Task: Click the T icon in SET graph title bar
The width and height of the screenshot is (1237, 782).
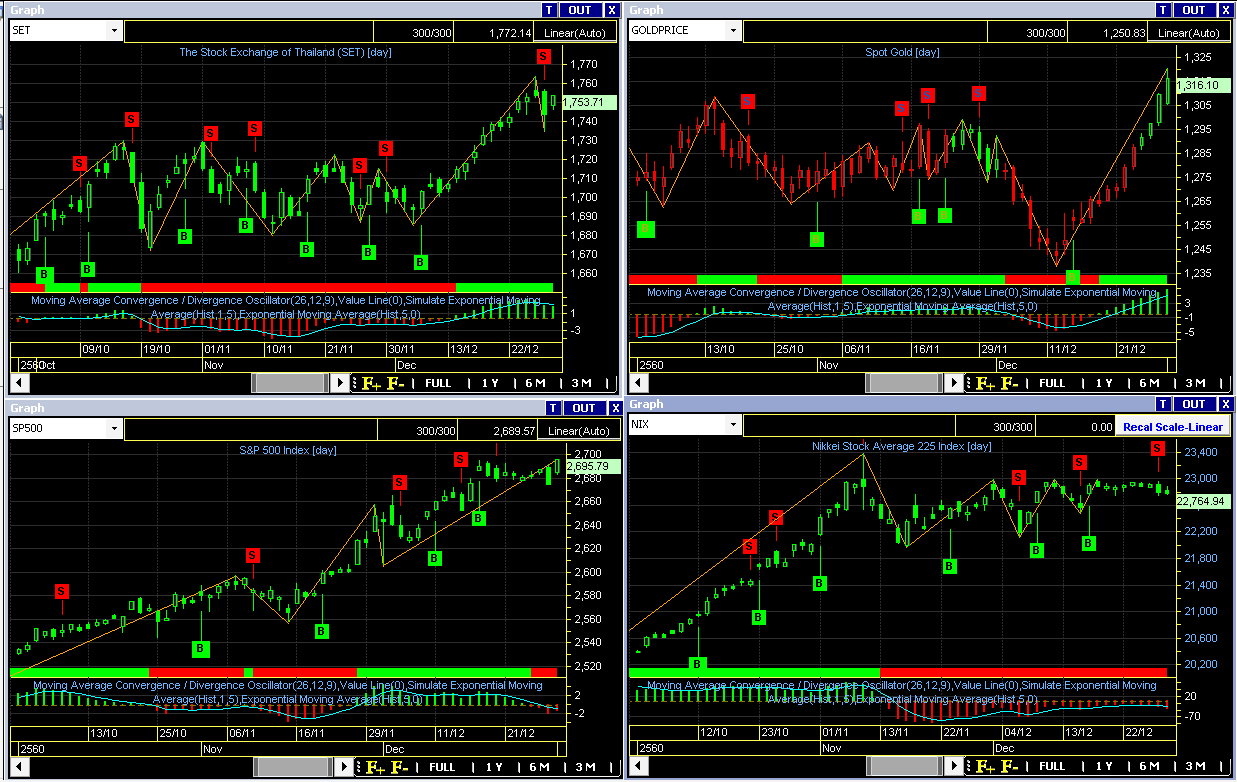Action: click(548, 10)
